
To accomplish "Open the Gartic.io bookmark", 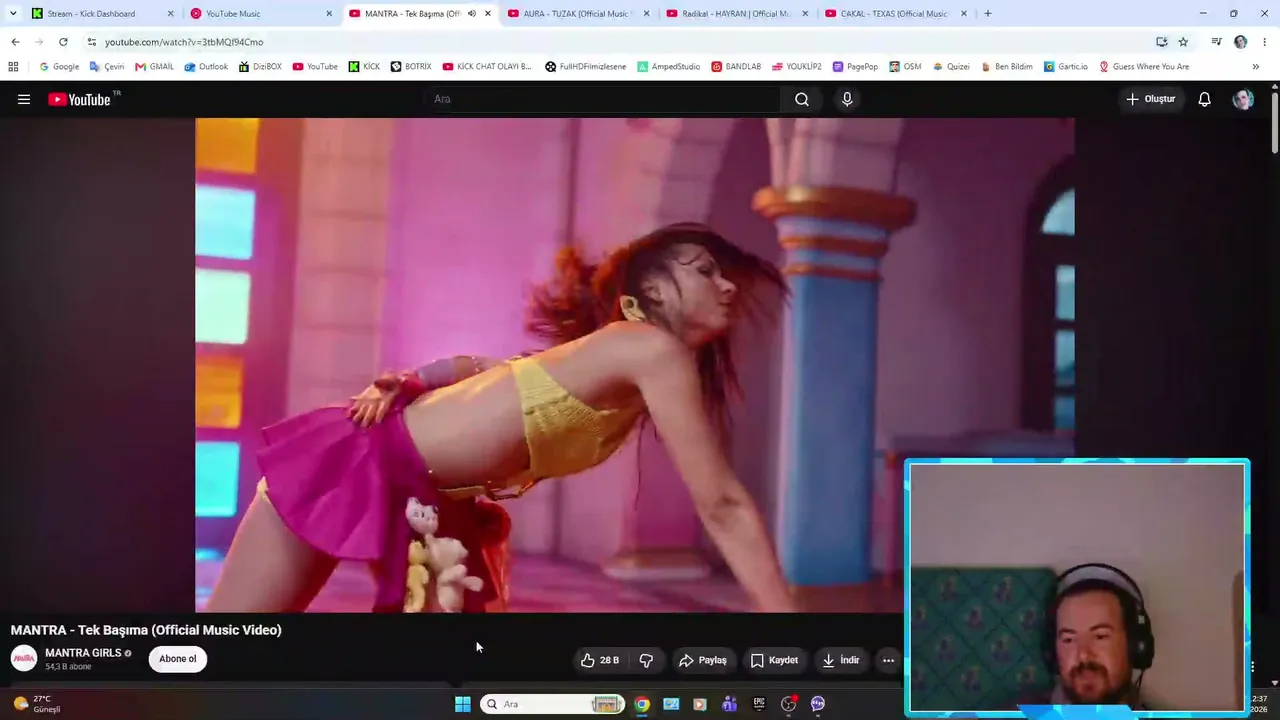I will pos(1066,67).
